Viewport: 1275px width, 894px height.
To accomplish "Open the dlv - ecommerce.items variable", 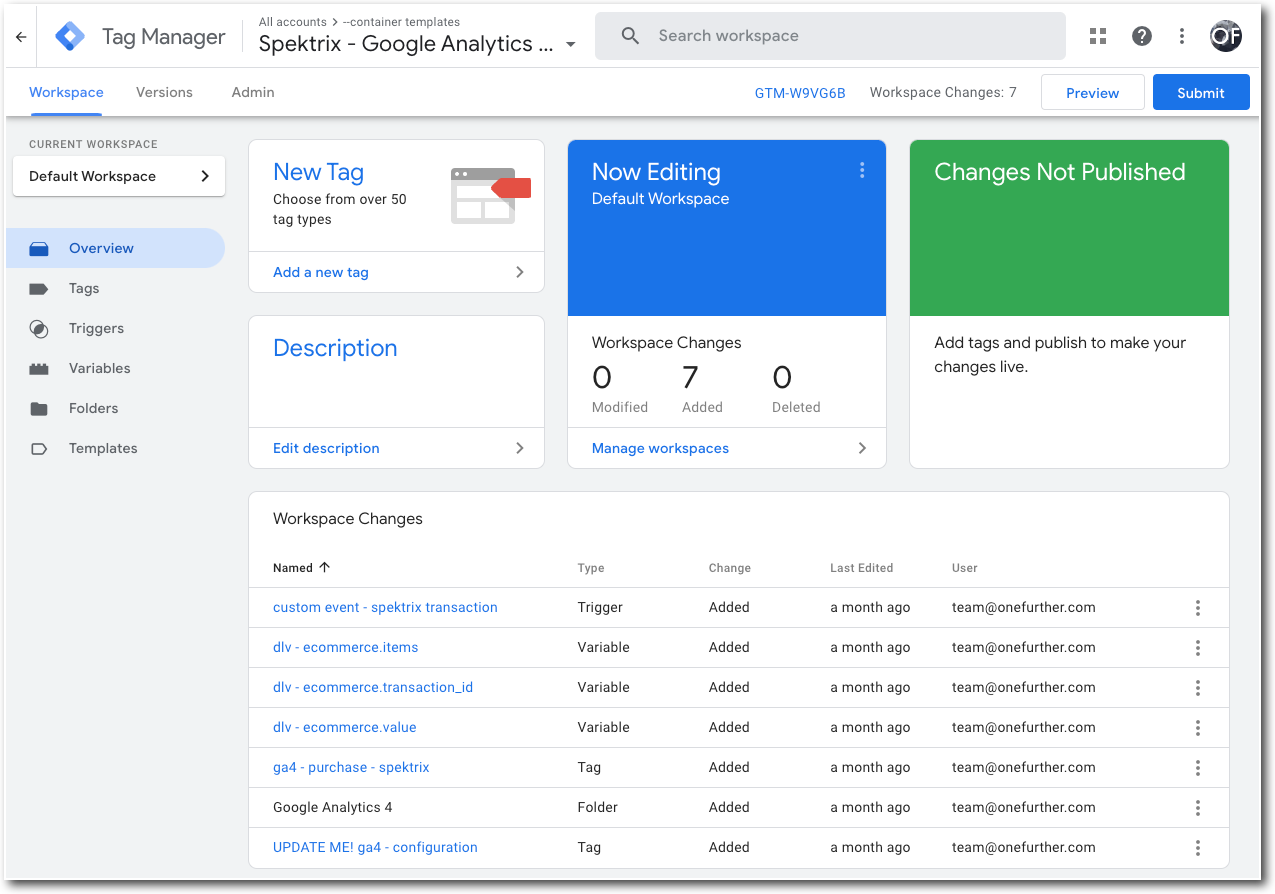I will [345, 647].
